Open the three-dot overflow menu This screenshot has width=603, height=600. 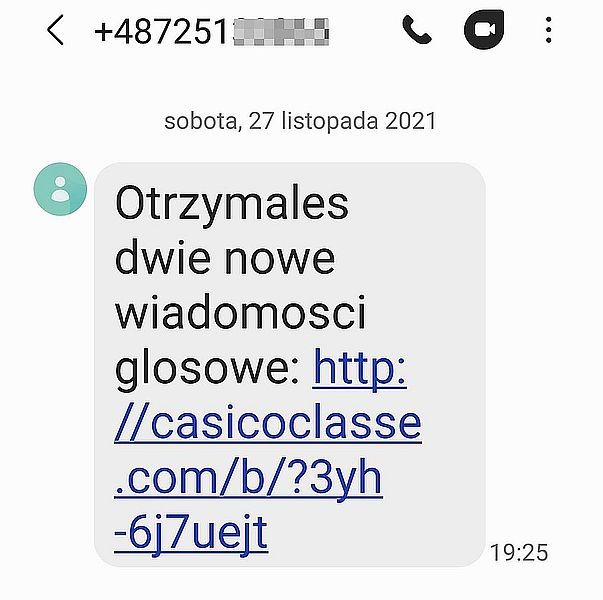click(549, 30)
